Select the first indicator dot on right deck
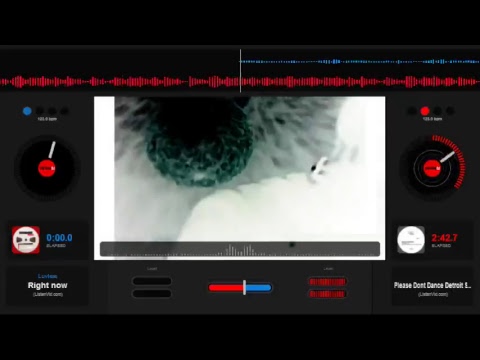 [412, 111]
